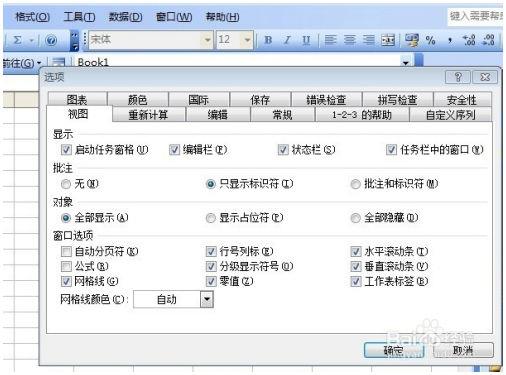Select Hide all objects radio button
Image resolution: width=506 pixels, height=375 pixels.
click(355, 218)
